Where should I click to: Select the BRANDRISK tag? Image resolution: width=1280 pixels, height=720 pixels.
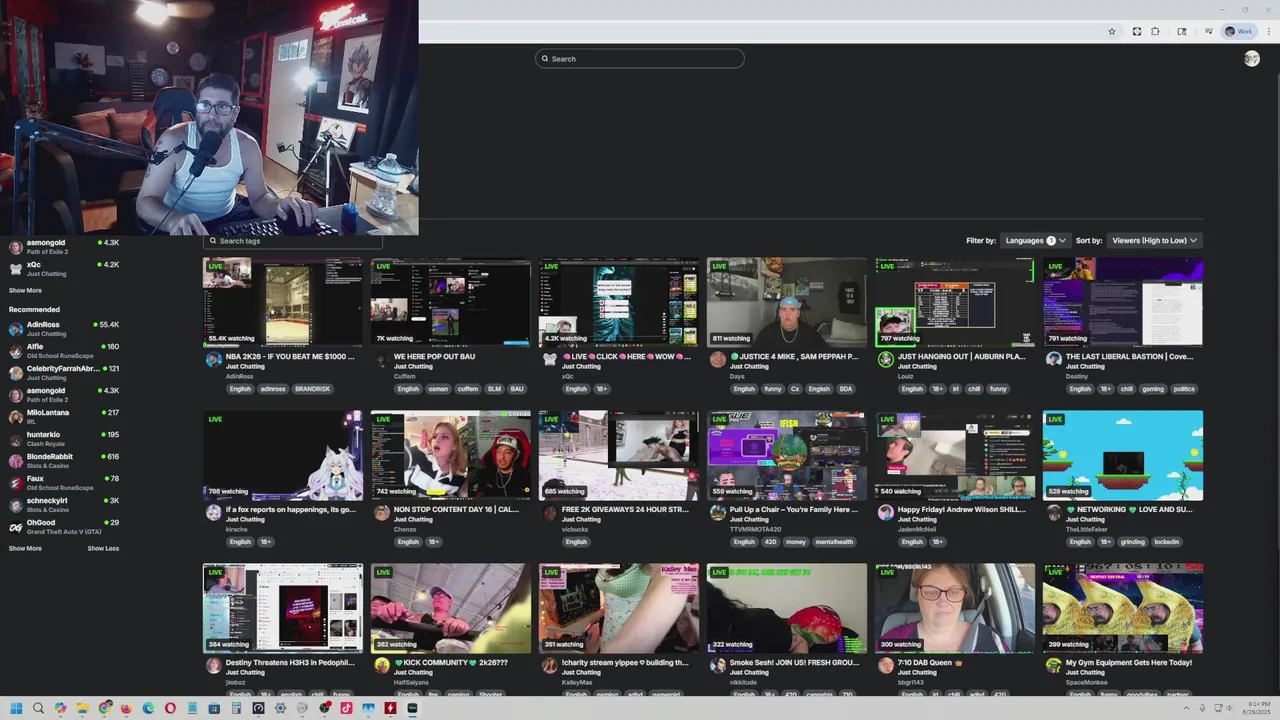click(312, 389)
